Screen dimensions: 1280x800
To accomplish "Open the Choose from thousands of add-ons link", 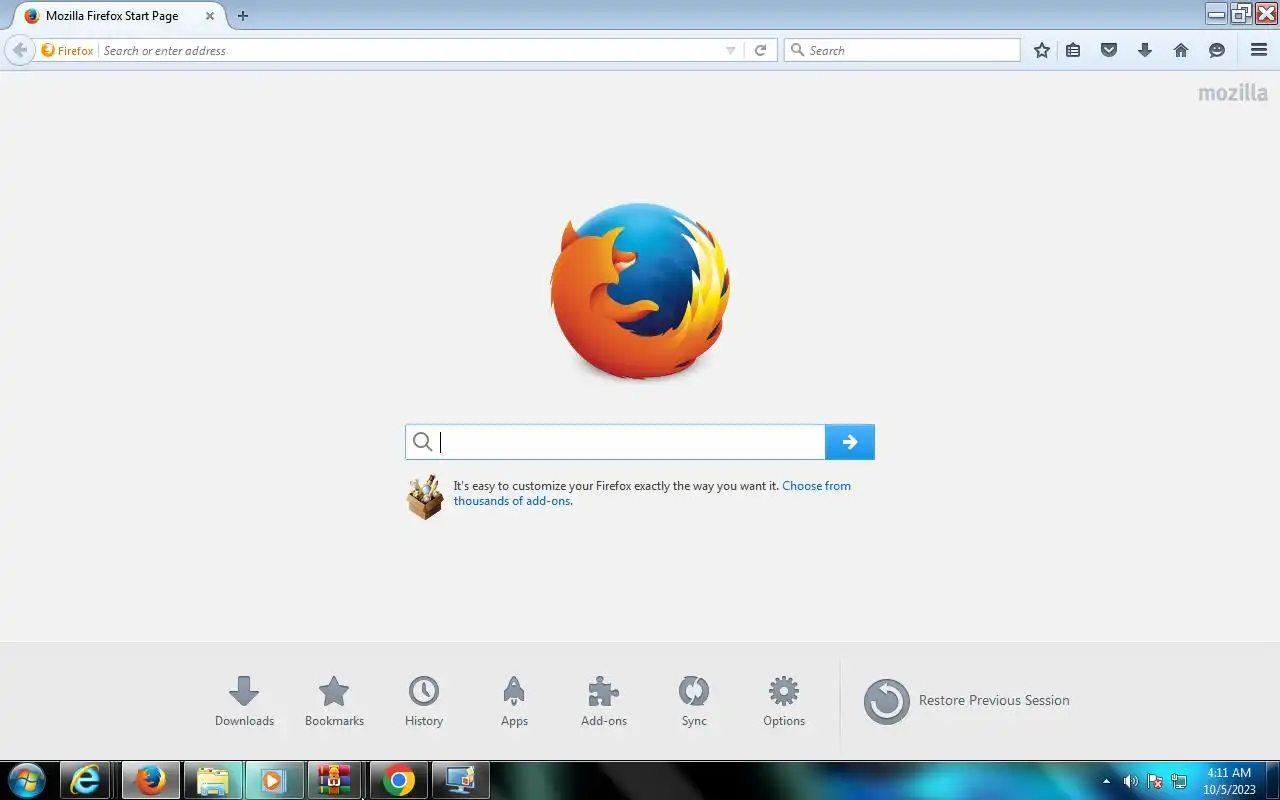I will pos(652,493).
